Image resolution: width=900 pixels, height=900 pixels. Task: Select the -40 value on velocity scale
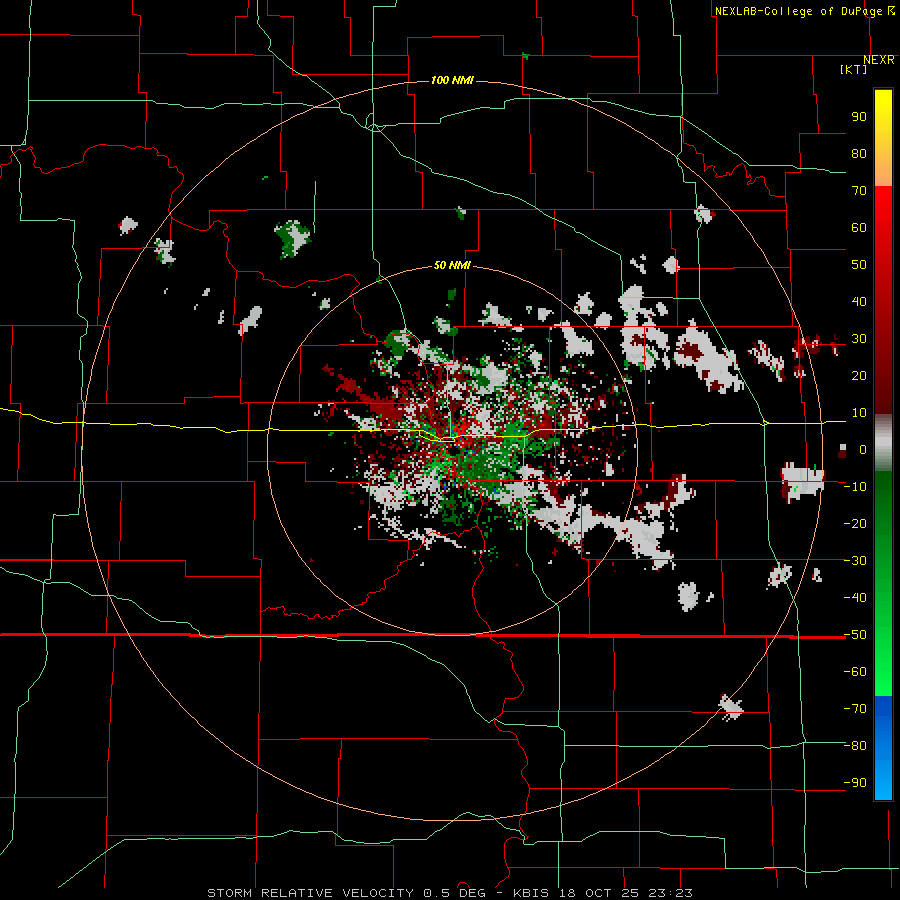855,598
